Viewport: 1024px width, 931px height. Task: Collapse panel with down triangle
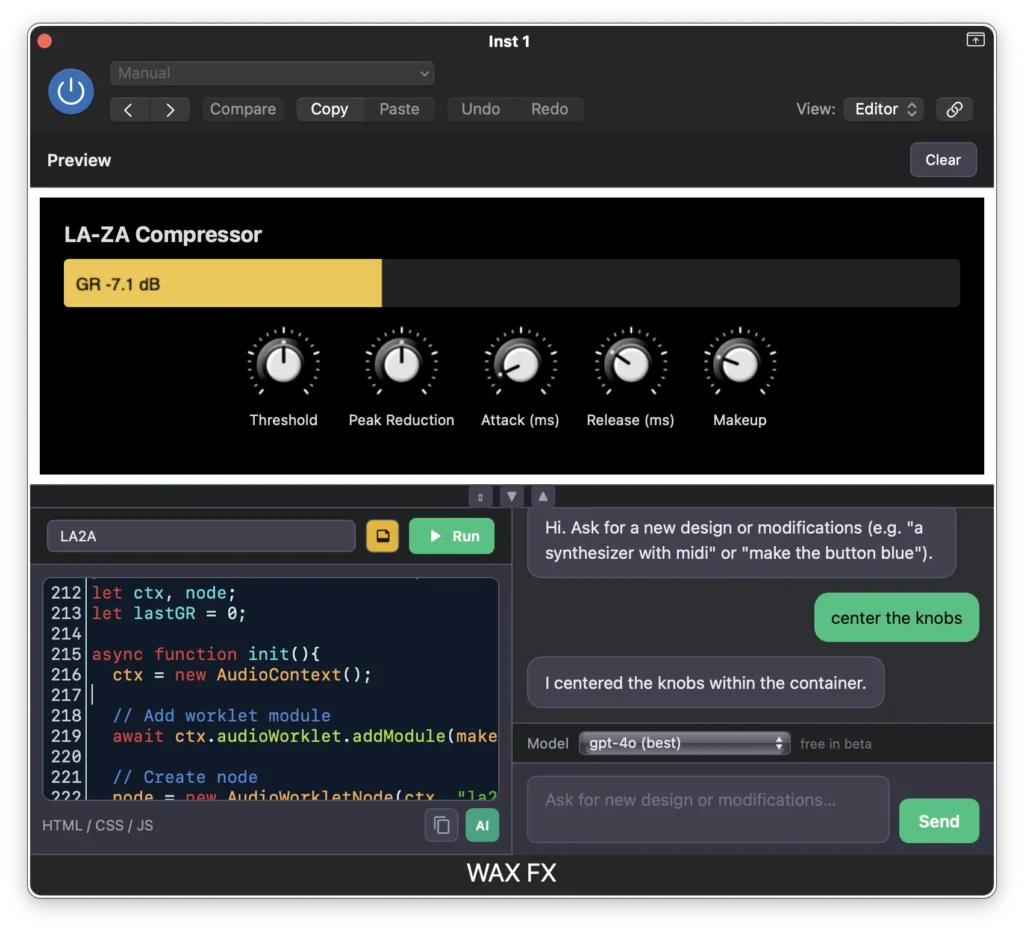click(512, 496)
